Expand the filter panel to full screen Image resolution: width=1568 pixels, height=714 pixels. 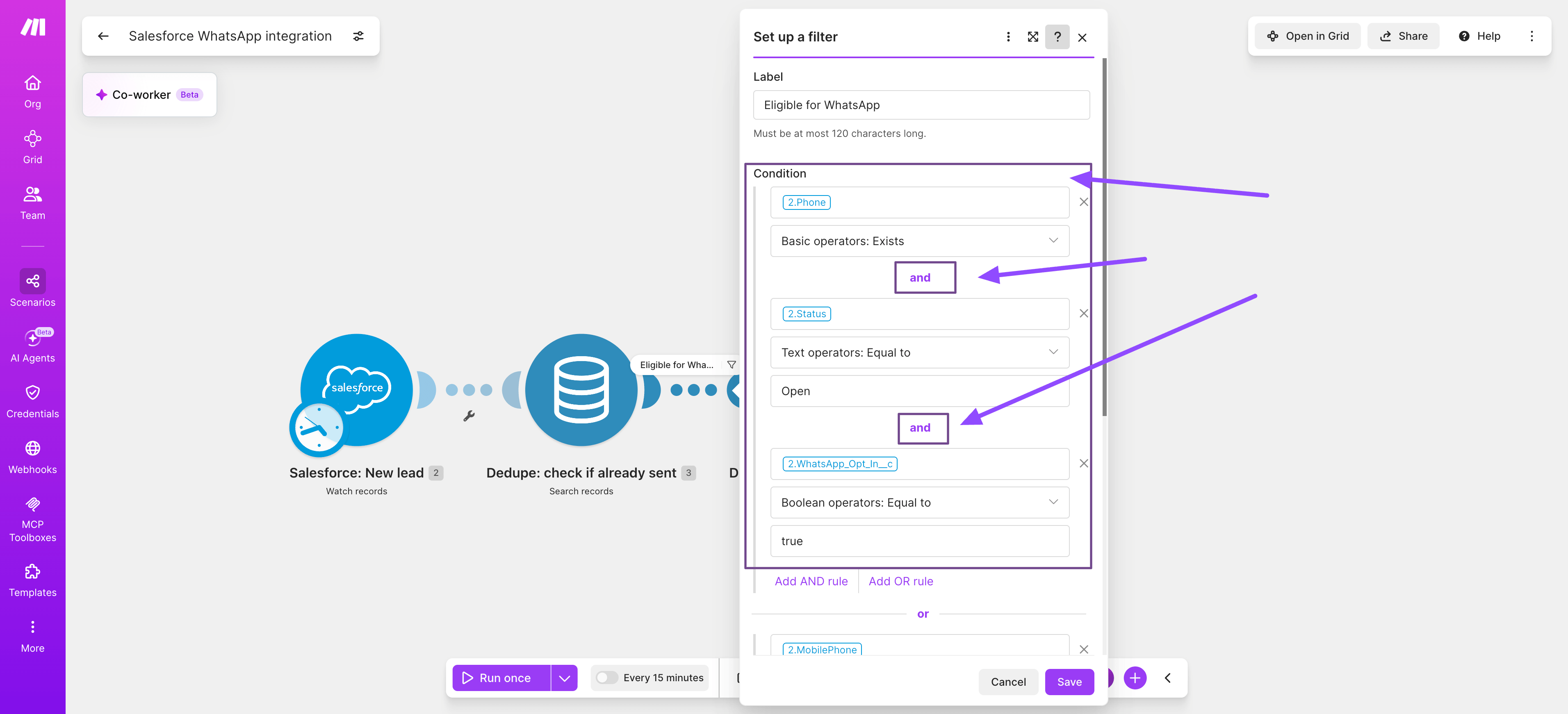coord(1033,37)
